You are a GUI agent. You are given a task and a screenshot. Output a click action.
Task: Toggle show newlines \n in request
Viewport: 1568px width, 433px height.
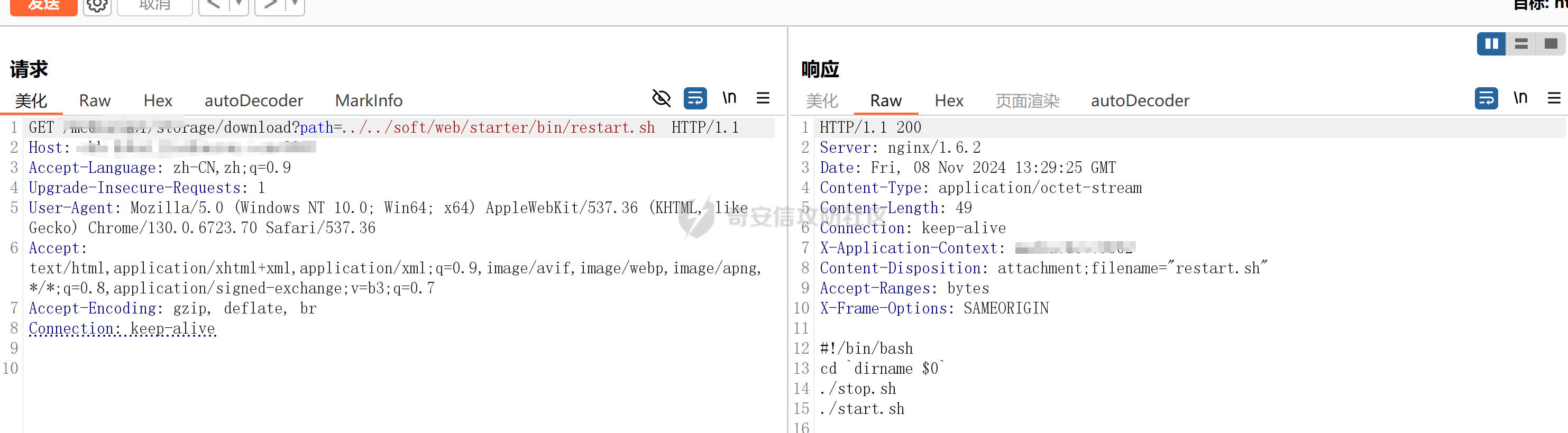[x=729, y=98]
